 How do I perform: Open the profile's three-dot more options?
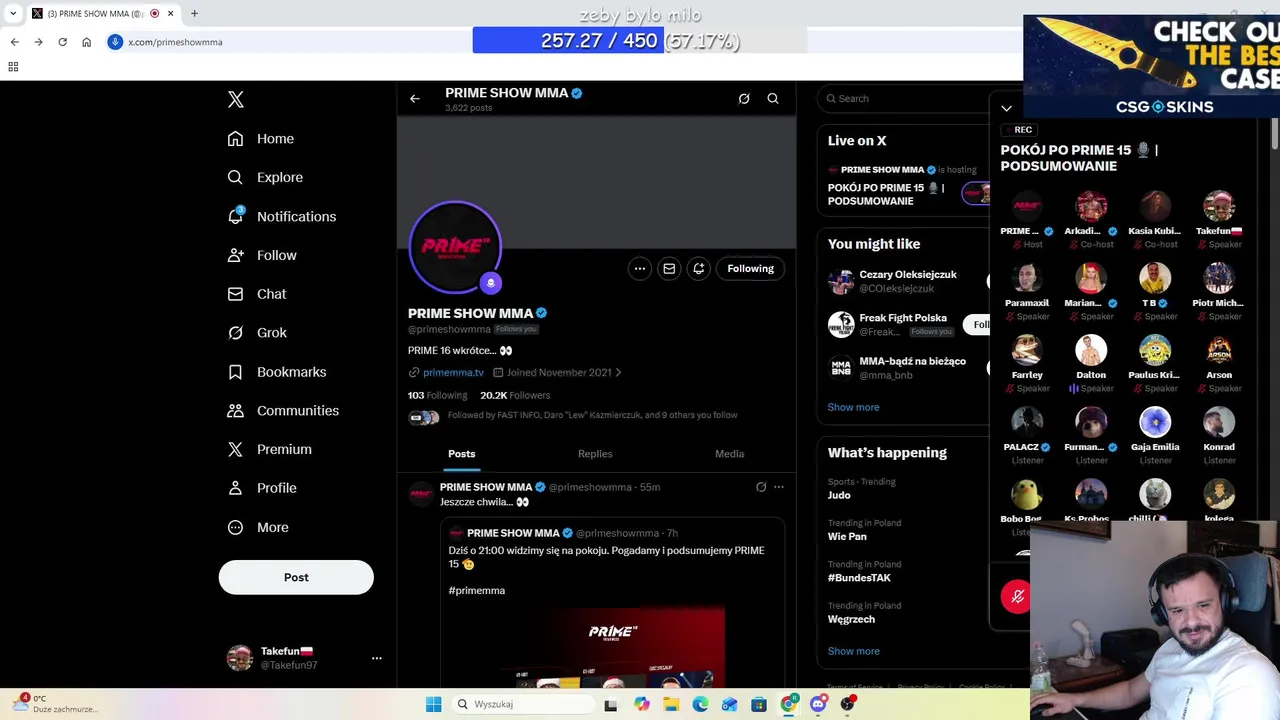tap(640, 268)
